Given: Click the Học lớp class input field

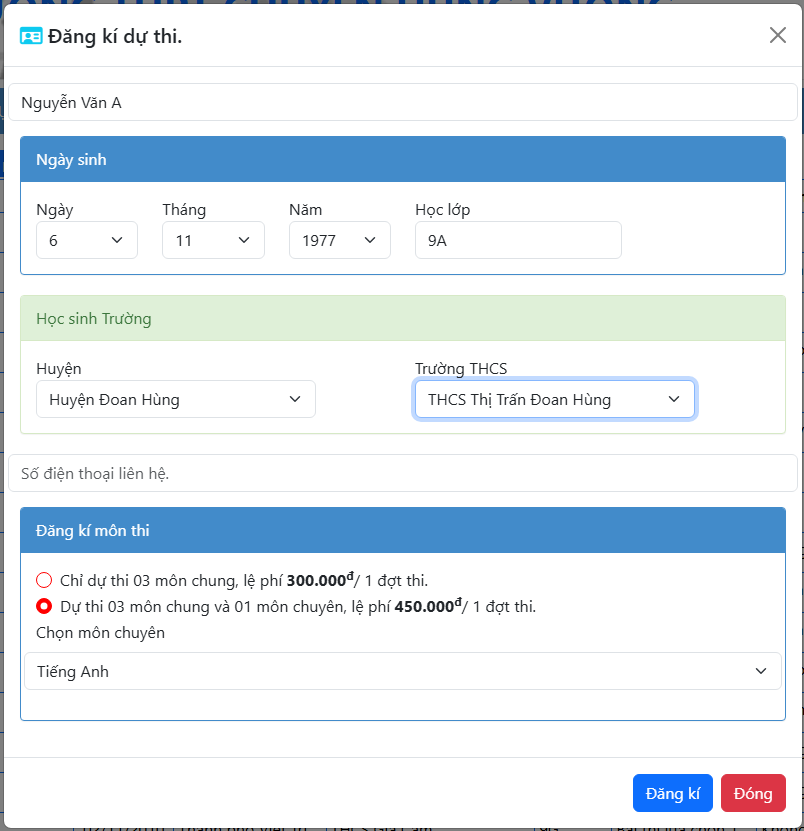Looking at the screenshot, I should (x=518, y=240).
